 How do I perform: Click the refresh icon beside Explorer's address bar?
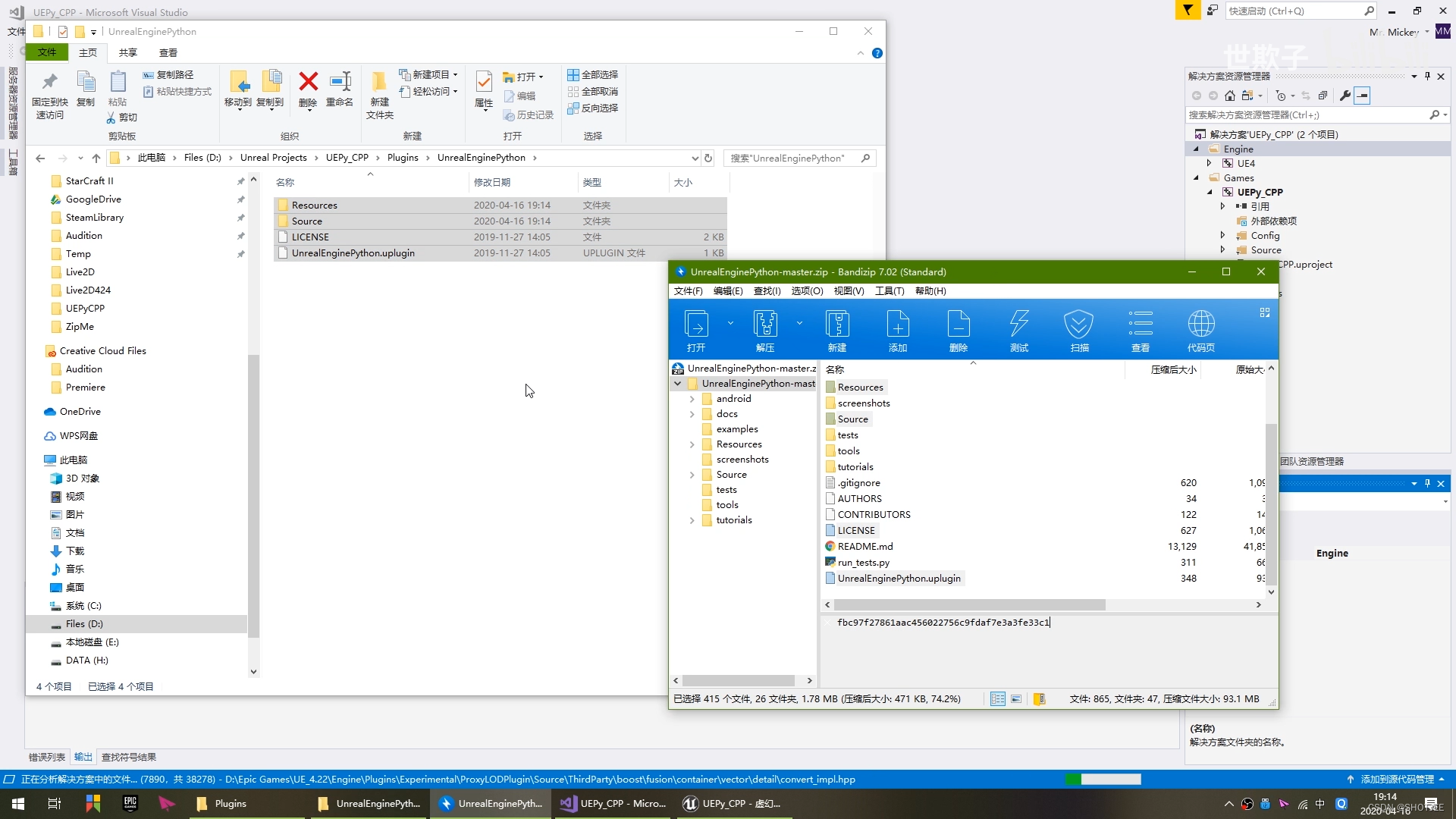coord(708,158)
